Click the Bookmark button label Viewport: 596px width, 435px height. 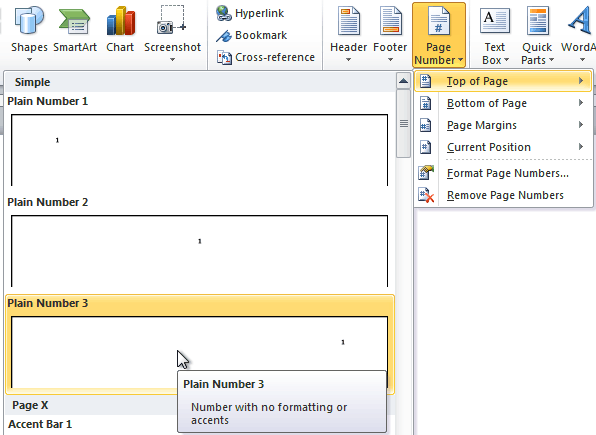[x=261, y=35]
